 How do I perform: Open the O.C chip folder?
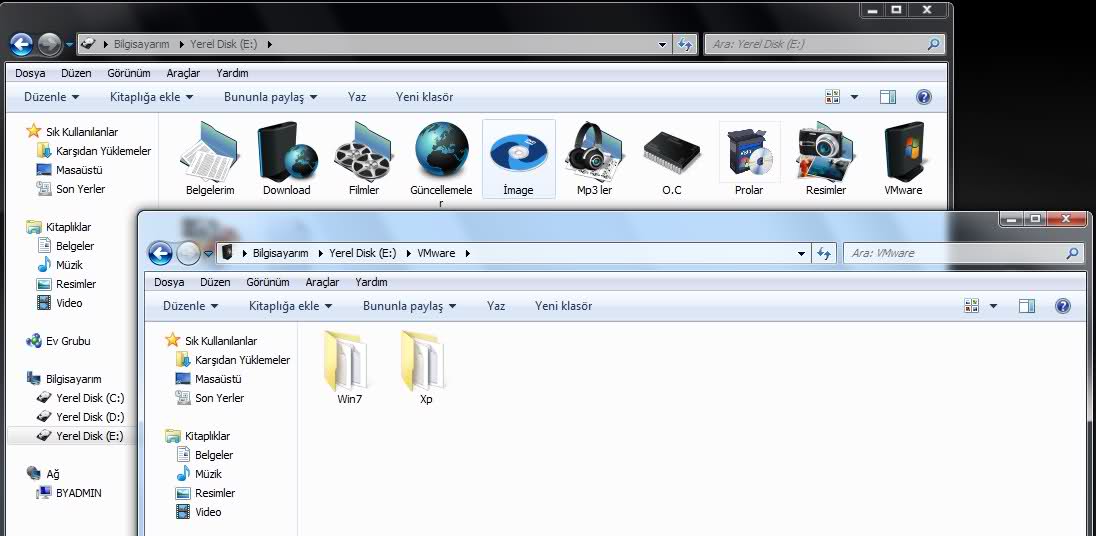click(x=672, y=153)
